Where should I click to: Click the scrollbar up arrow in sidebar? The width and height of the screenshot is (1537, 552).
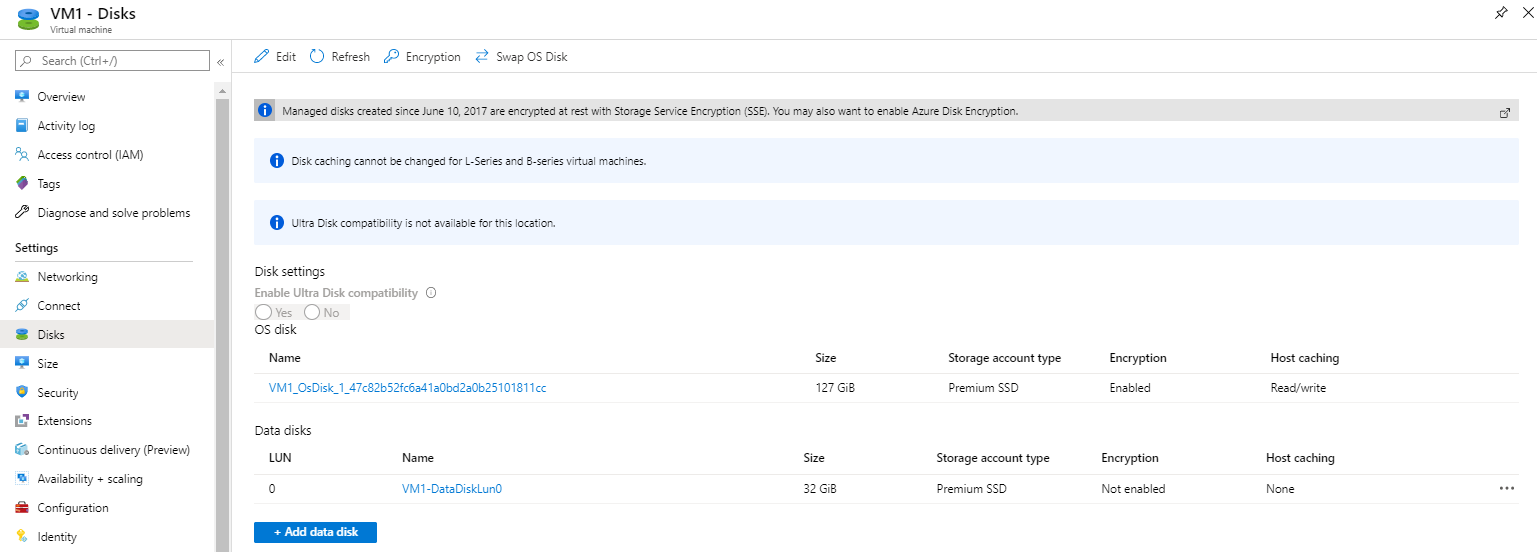[222, 90]
